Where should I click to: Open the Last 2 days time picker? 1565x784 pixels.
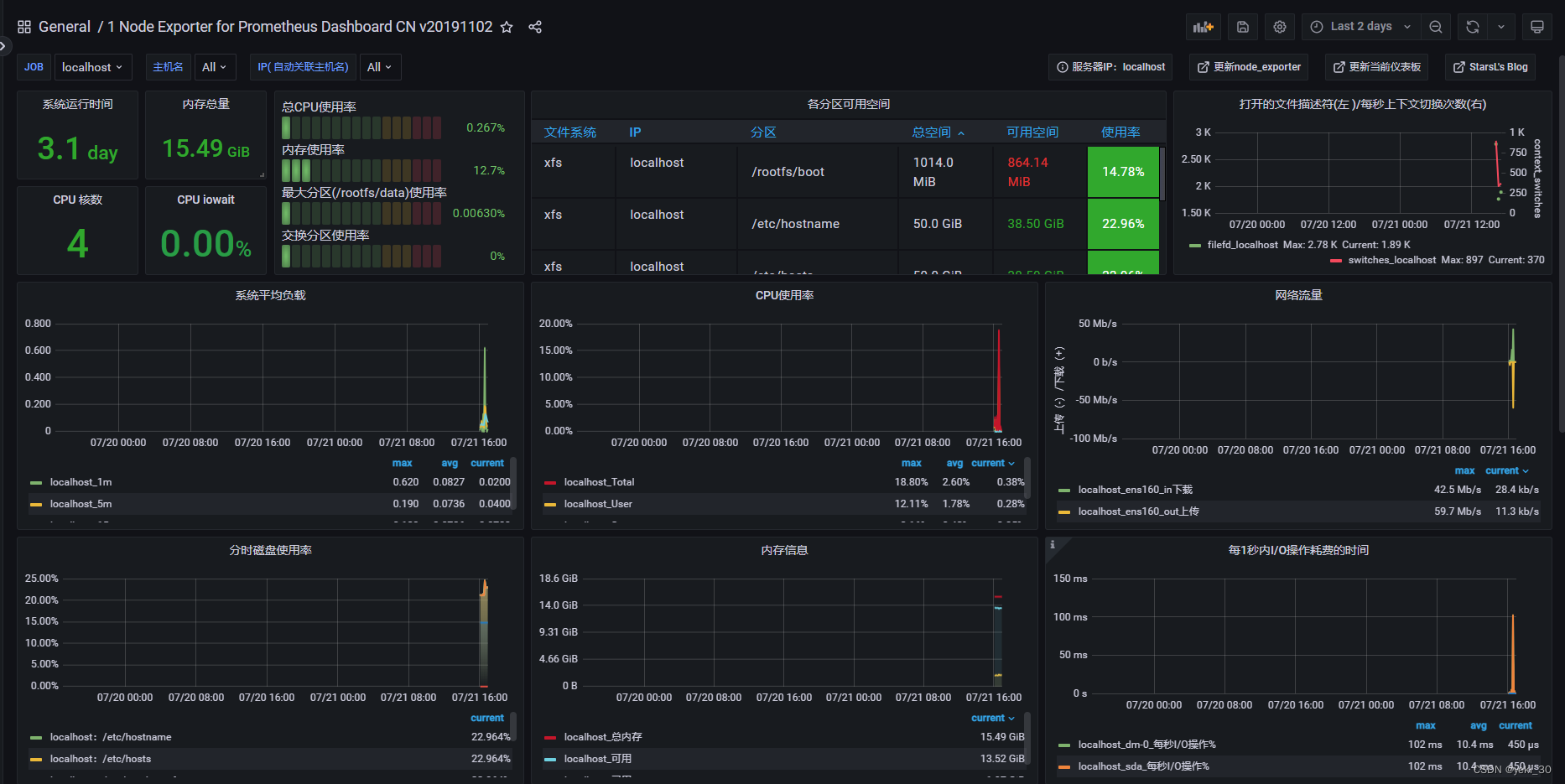pyautogui.click(x=1361, y=27)
